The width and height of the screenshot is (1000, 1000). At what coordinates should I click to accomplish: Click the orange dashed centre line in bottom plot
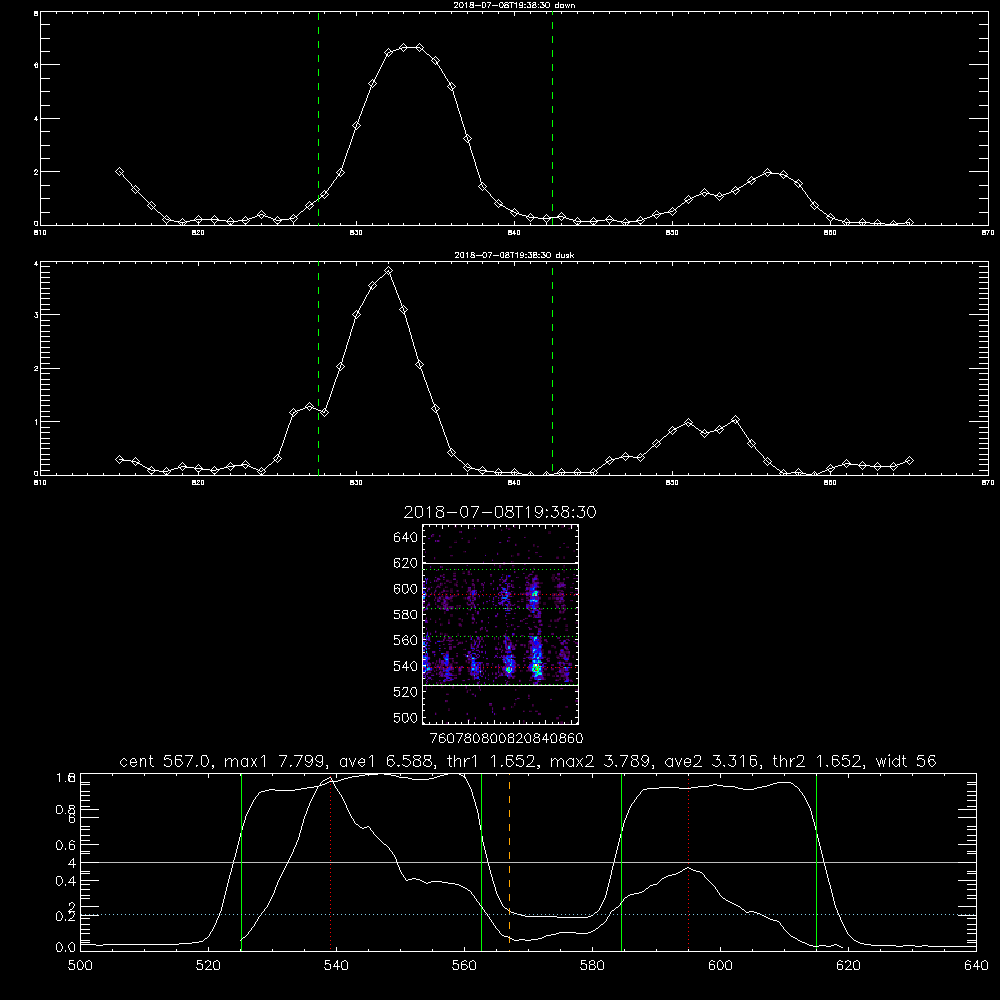point(510,861)
